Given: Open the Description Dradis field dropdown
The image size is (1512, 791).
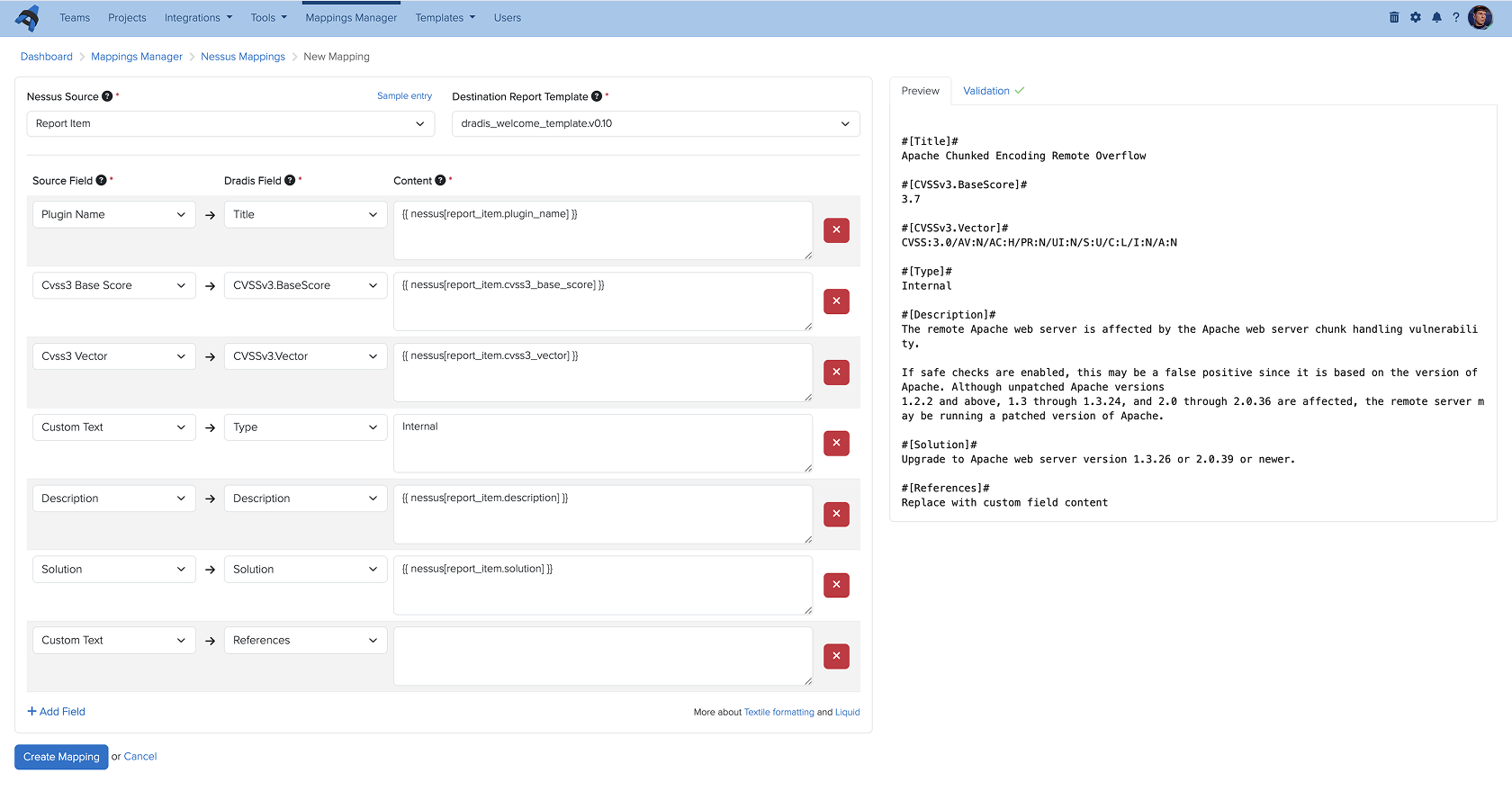Looking at the screenshot, I should pos(305,499).
